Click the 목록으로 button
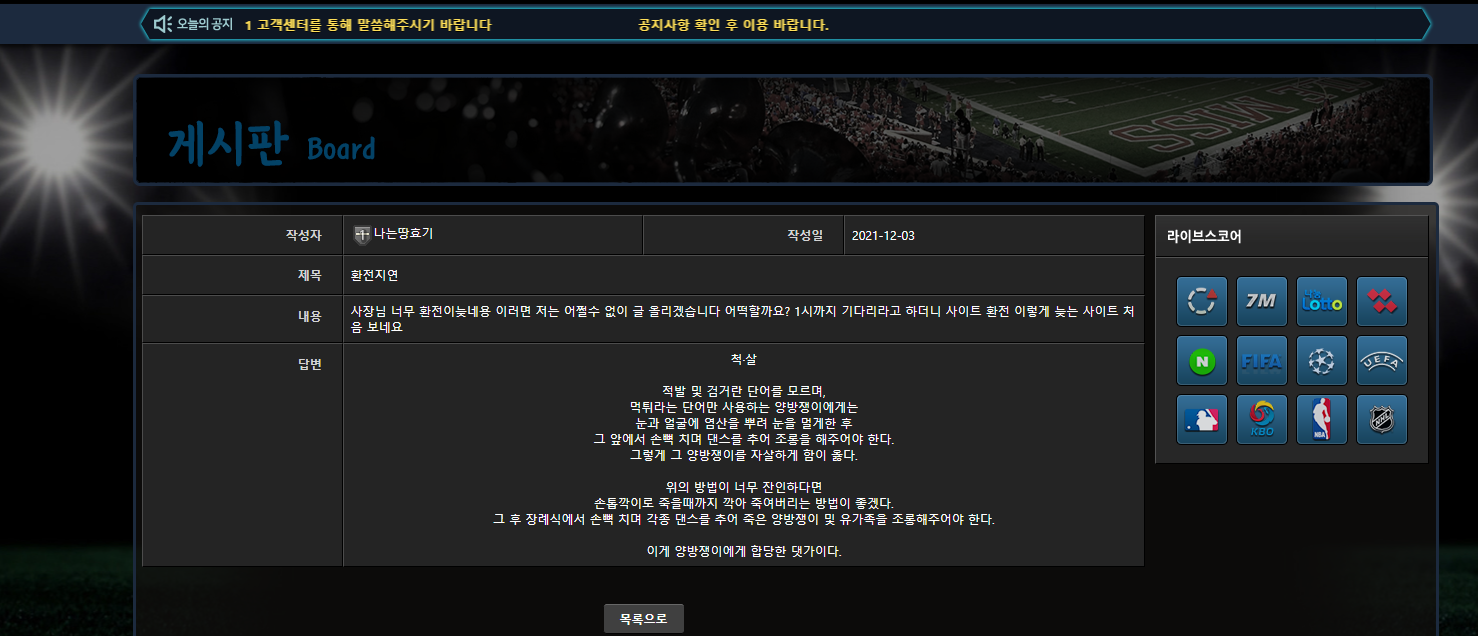Viewport: 1478px width, 636px height. pyautogui.click(x=644, y=619)
